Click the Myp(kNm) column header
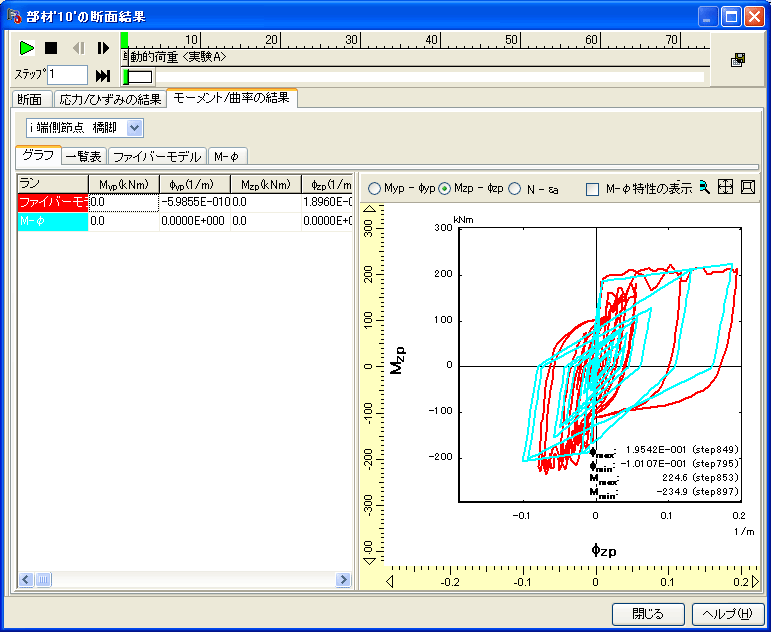771x632 pixels. pos(124,183)
